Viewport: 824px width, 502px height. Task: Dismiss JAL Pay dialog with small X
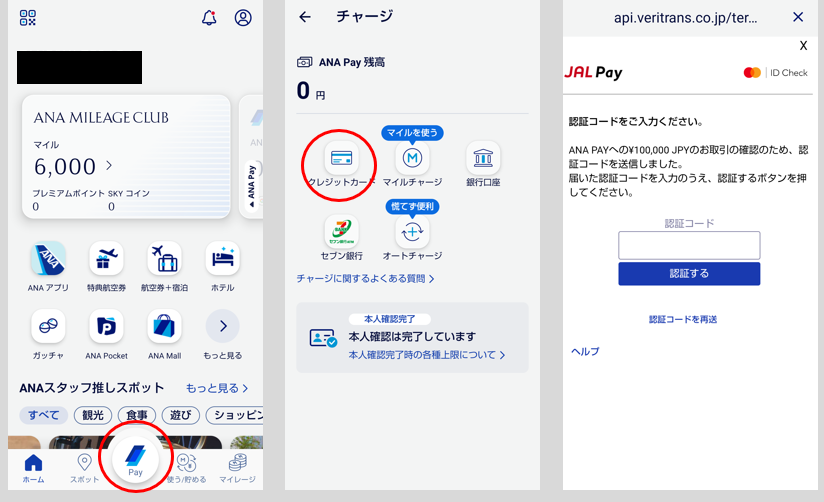pos(803,46)
